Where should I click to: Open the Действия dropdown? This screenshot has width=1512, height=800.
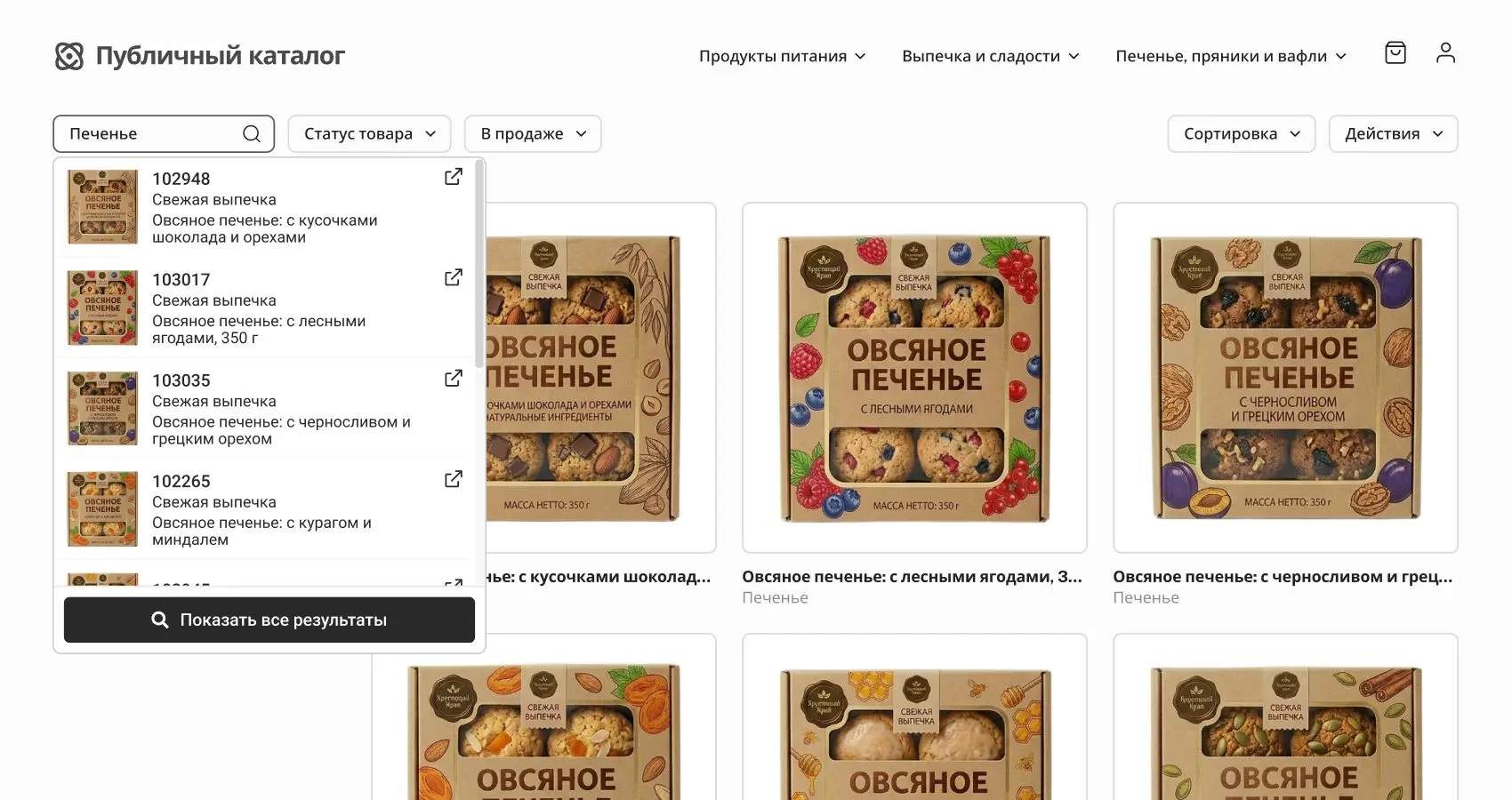(1394, 133)
